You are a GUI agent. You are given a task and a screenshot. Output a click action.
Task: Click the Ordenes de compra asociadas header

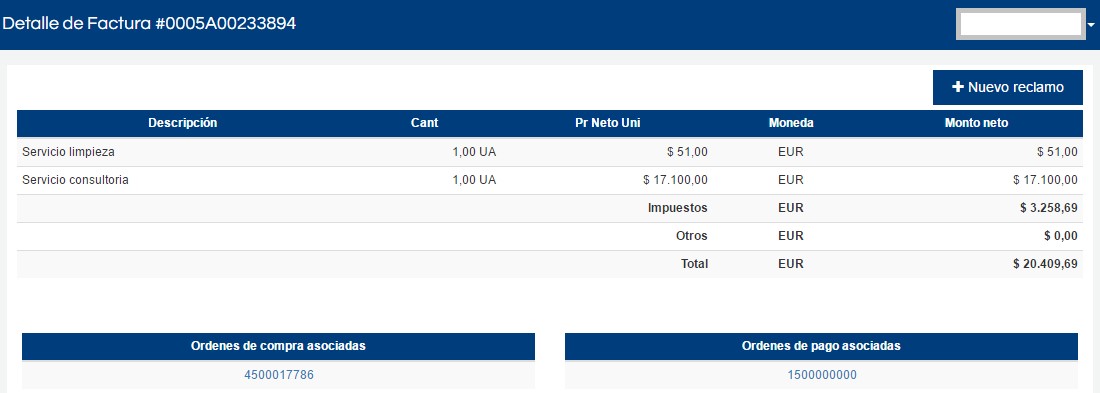(279, 346)
